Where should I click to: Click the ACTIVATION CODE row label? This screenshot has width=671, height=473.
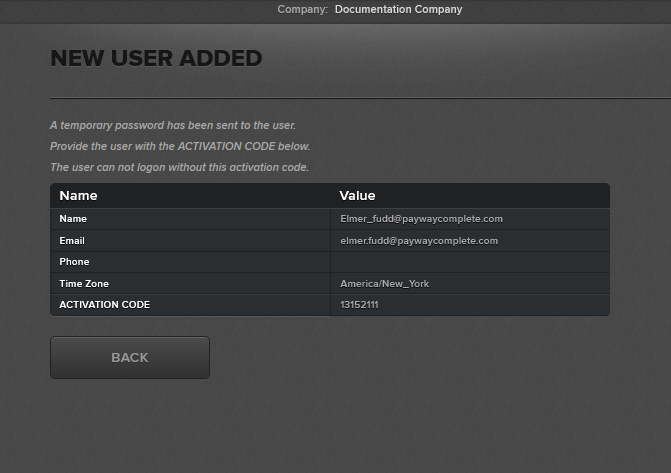[x=104, y=305]
